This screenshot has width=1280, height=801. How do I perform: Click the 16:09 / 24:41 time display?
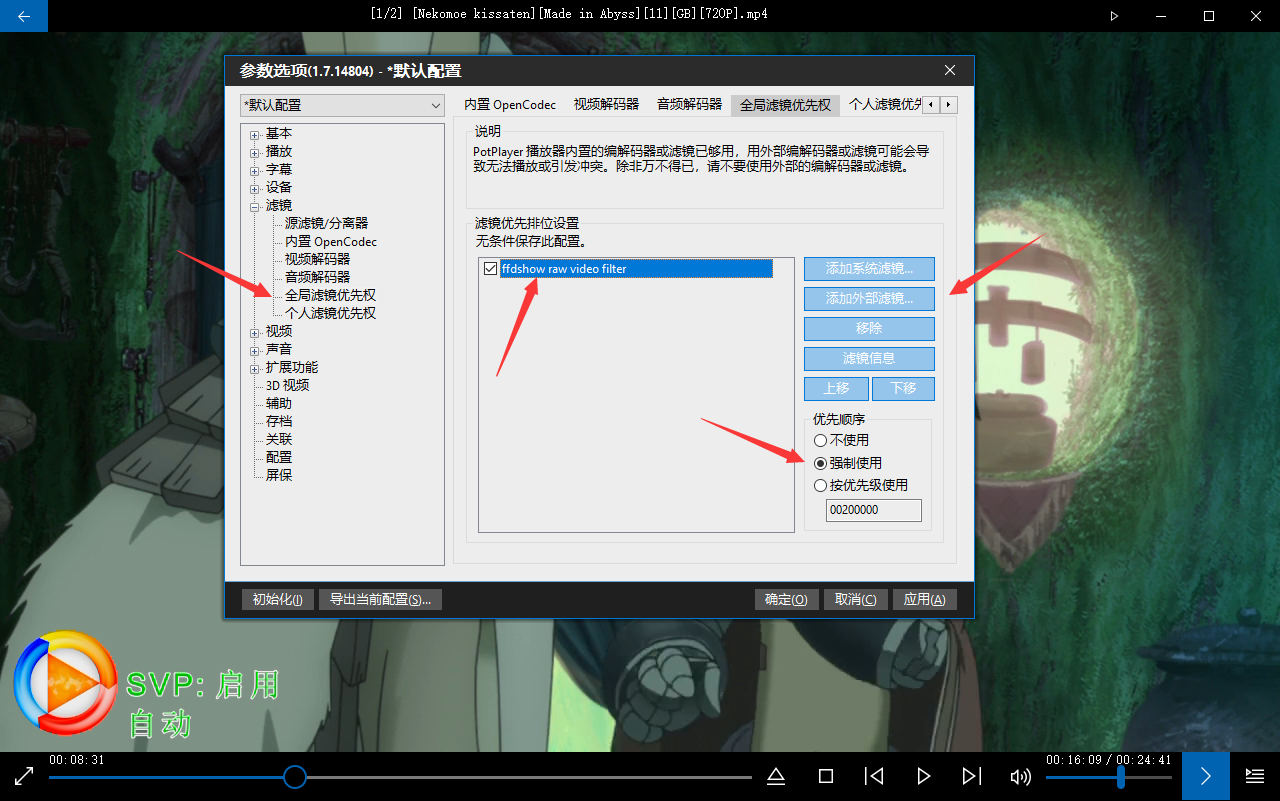coord(1108,760)
